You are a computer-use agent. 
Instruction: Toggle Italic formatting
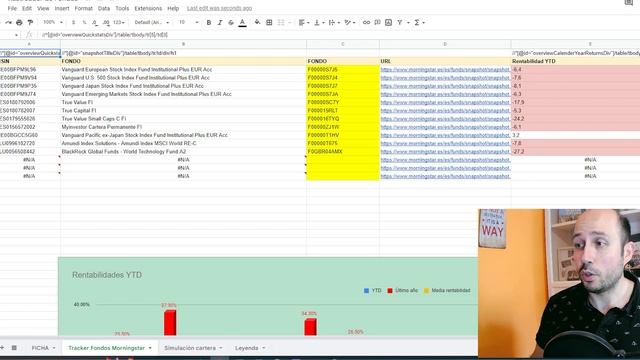tap(220, 22)
